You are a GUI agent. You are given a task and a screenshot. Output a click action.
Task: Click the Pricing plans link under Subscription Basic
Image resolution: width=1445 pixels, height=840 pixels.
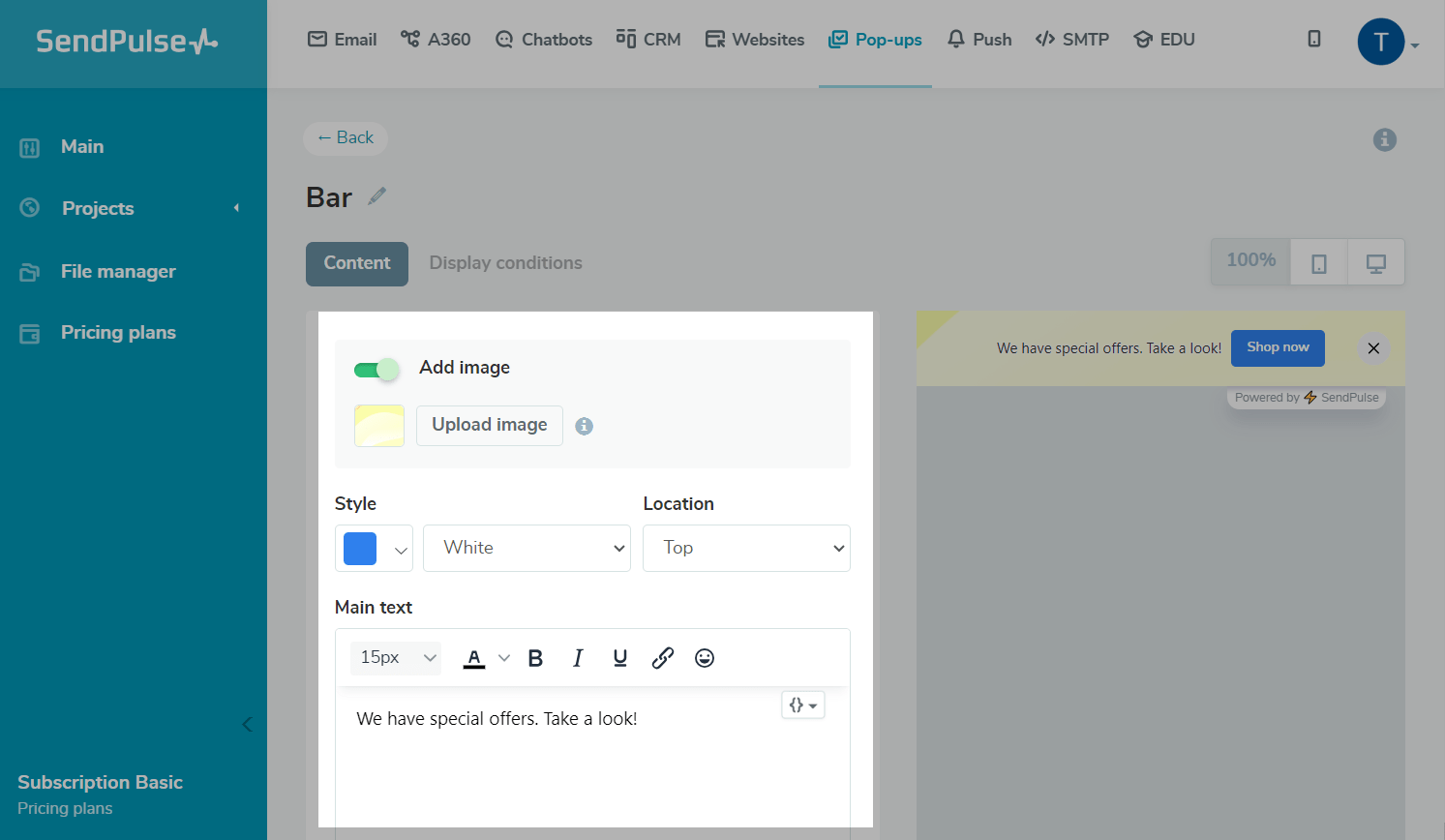pyautogui.click(x=65, y=809)
